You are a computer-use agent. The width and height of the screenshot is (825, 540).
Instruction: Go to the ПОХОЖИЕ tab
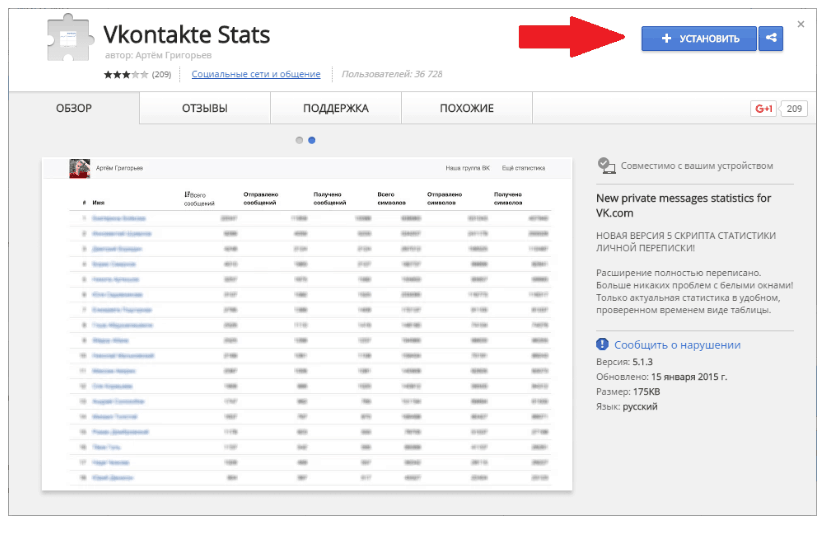point(465,108)
